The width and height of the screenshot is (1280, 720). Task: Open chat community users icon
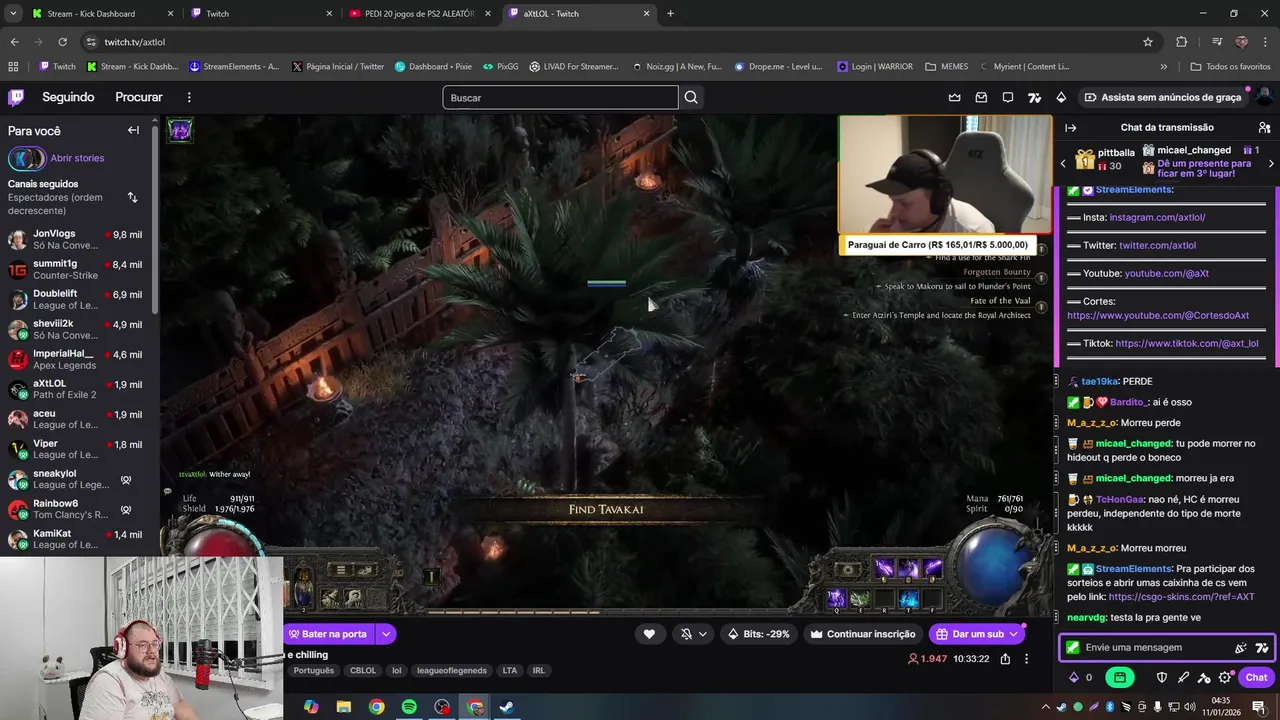(x=1264, y=128)
